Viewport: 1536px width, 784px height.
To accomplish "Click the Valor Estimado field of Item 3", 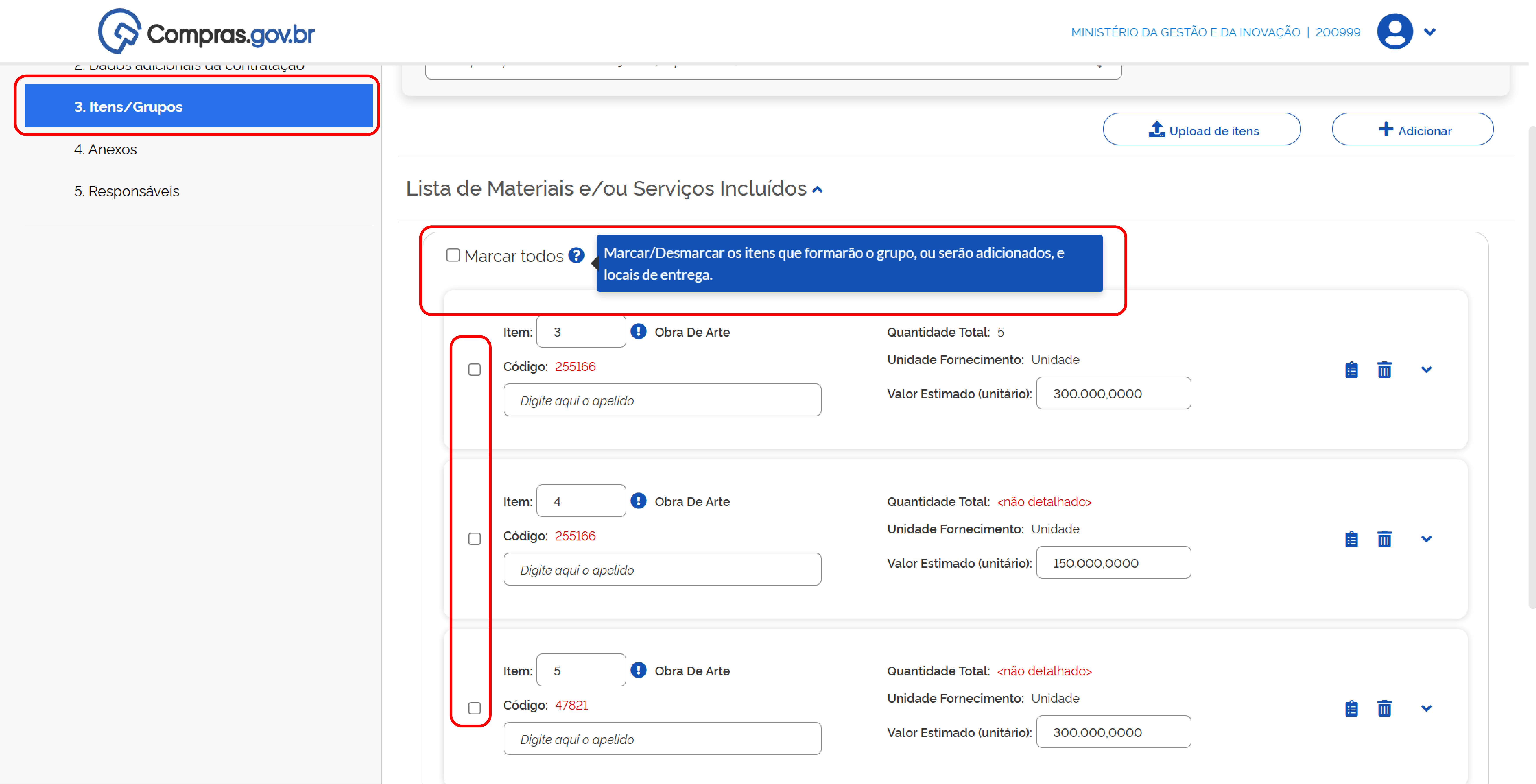I will pos(1114,393).
